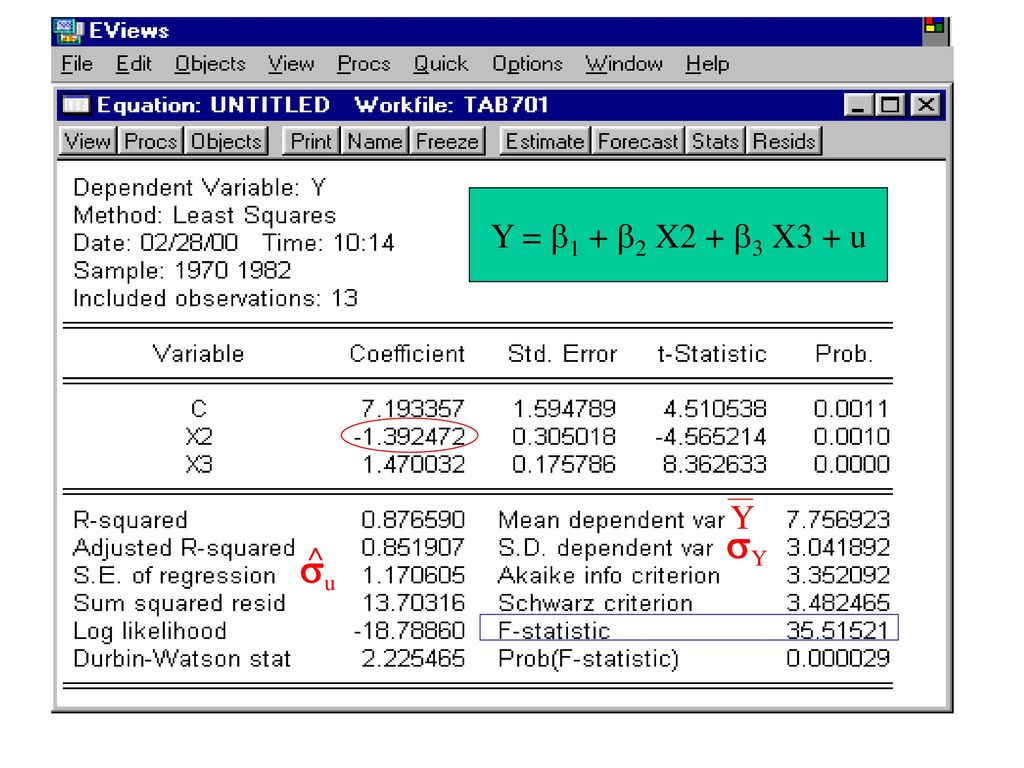Click the View button in equation toolbar

click(88, 141)
